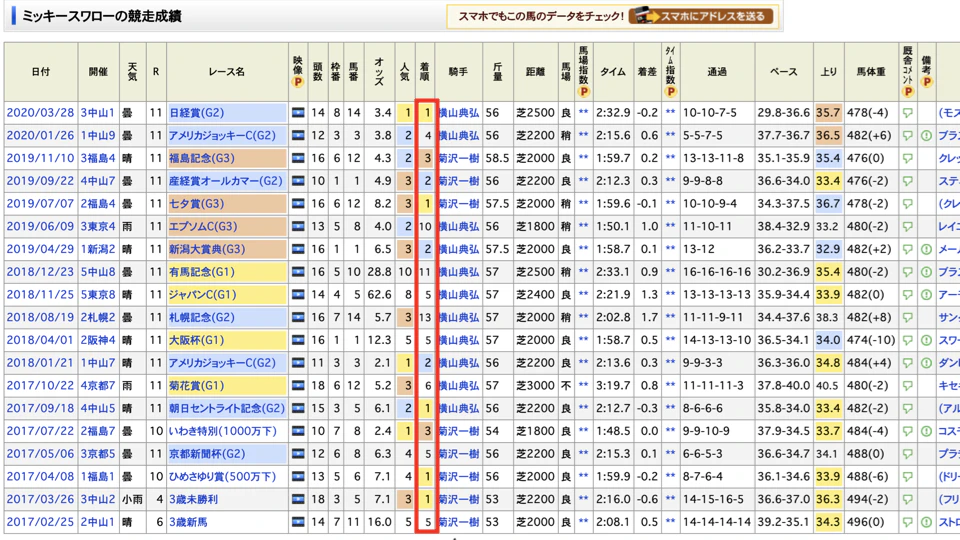Click the 着順 column header
The height and width of the screenshot is (540, 960).
pyautogui.click(x=425, y=72)
